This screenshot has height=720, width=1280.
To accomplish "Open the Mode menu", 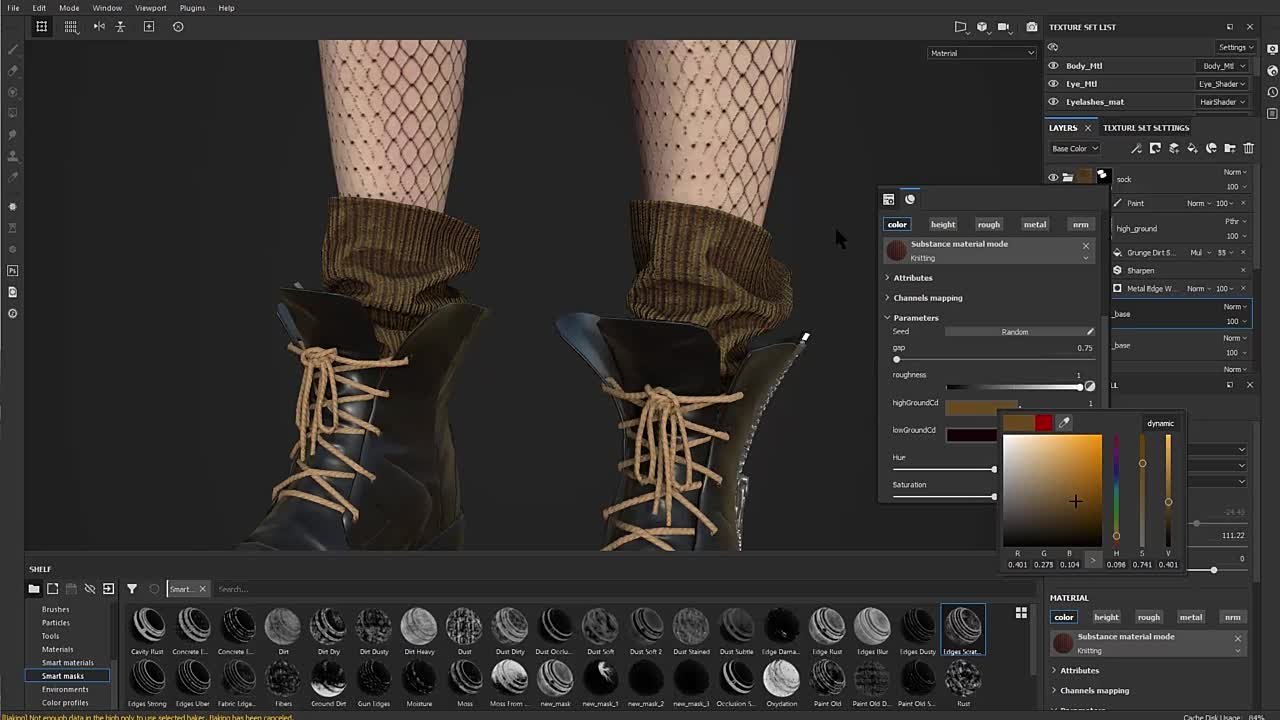I will tap(69, 8).
